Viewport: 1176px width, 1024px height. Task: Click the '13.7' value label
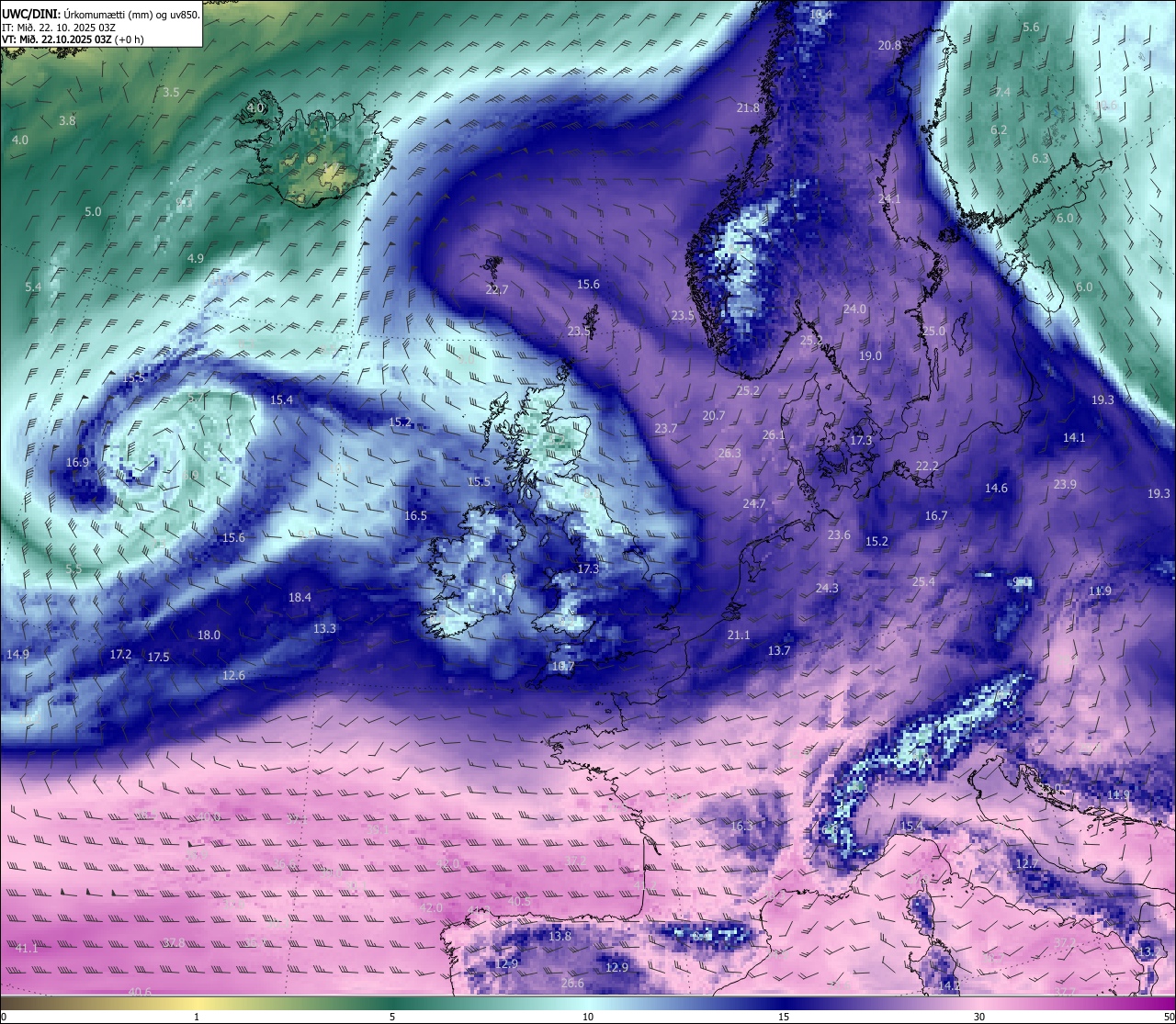(x=779, y=650)
